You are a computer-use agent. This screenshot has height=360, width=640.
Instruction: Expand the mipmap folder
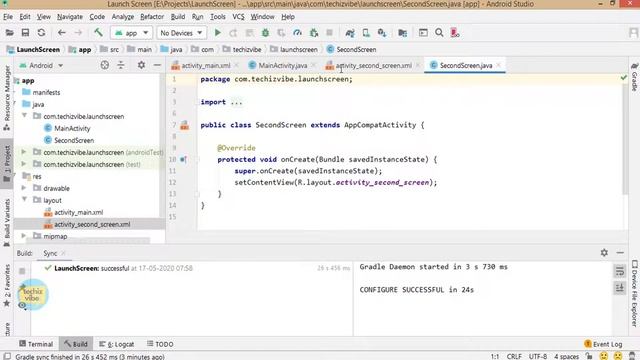pyautogui.click(x=24, y=236)
